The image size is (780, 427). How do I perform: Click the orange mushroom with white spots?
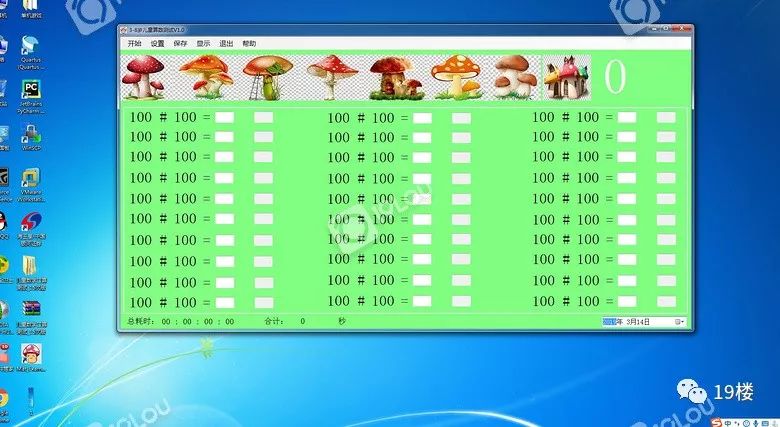pos(457,77)
